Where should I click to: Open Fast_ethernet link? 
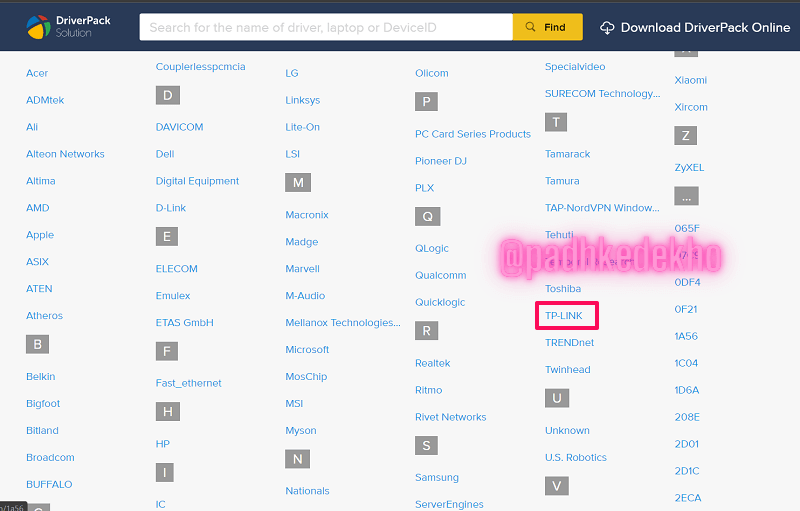pyautogui.click(x=189, y=383)
